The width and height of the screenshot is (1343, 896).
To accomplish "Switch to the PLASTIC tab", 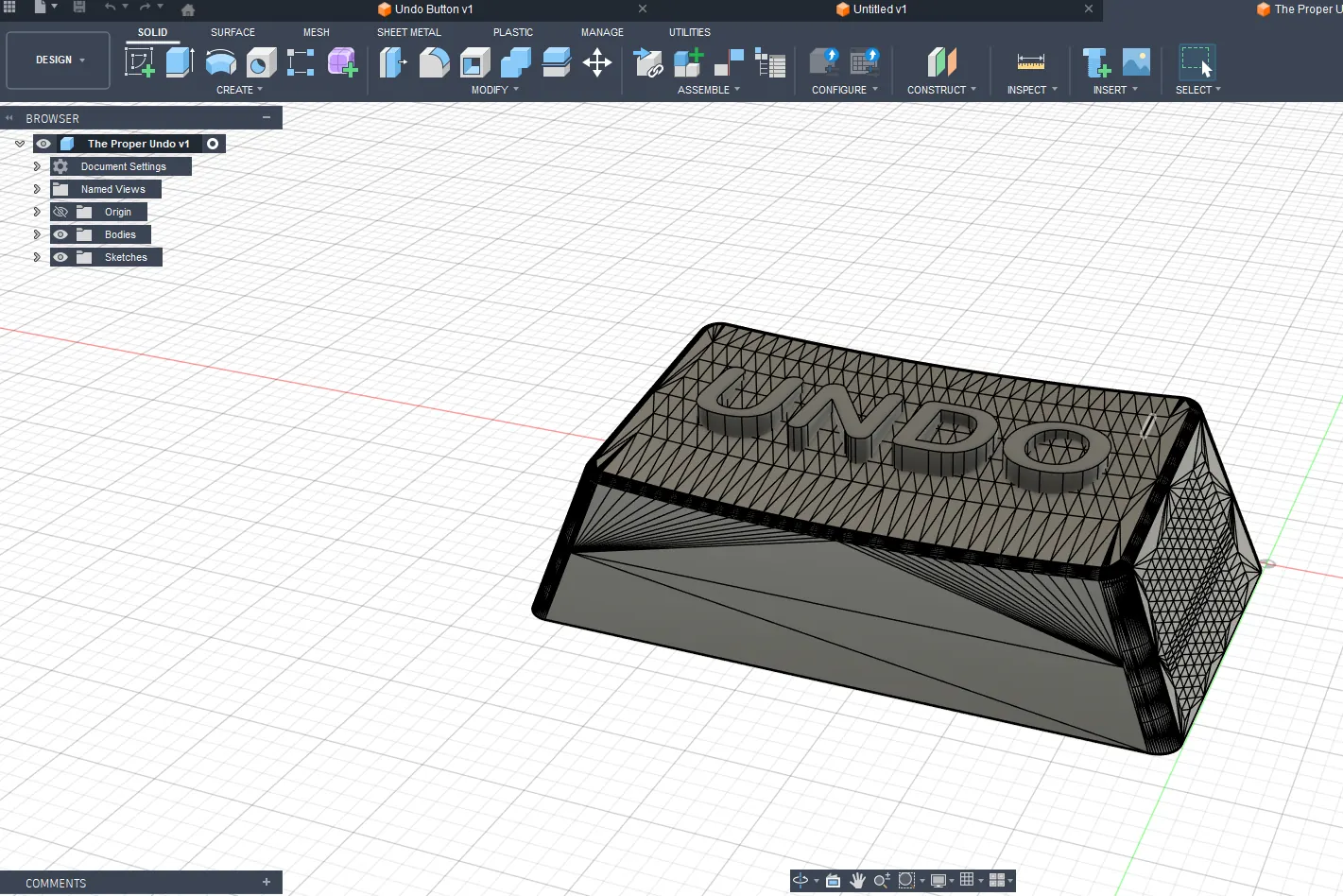I will (513, 32).
